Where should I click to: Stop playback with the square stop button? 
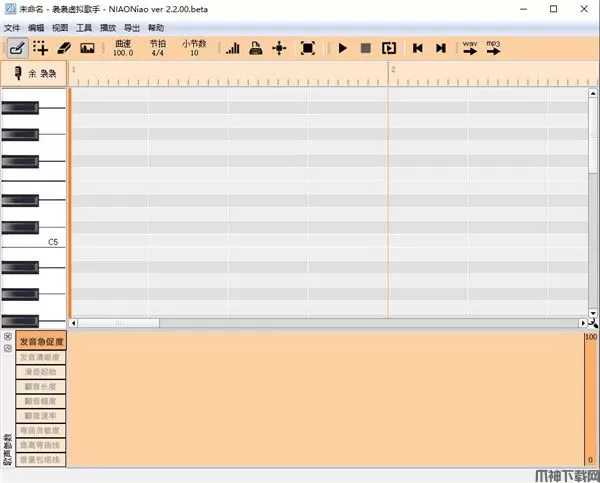[x=366, y=48]
